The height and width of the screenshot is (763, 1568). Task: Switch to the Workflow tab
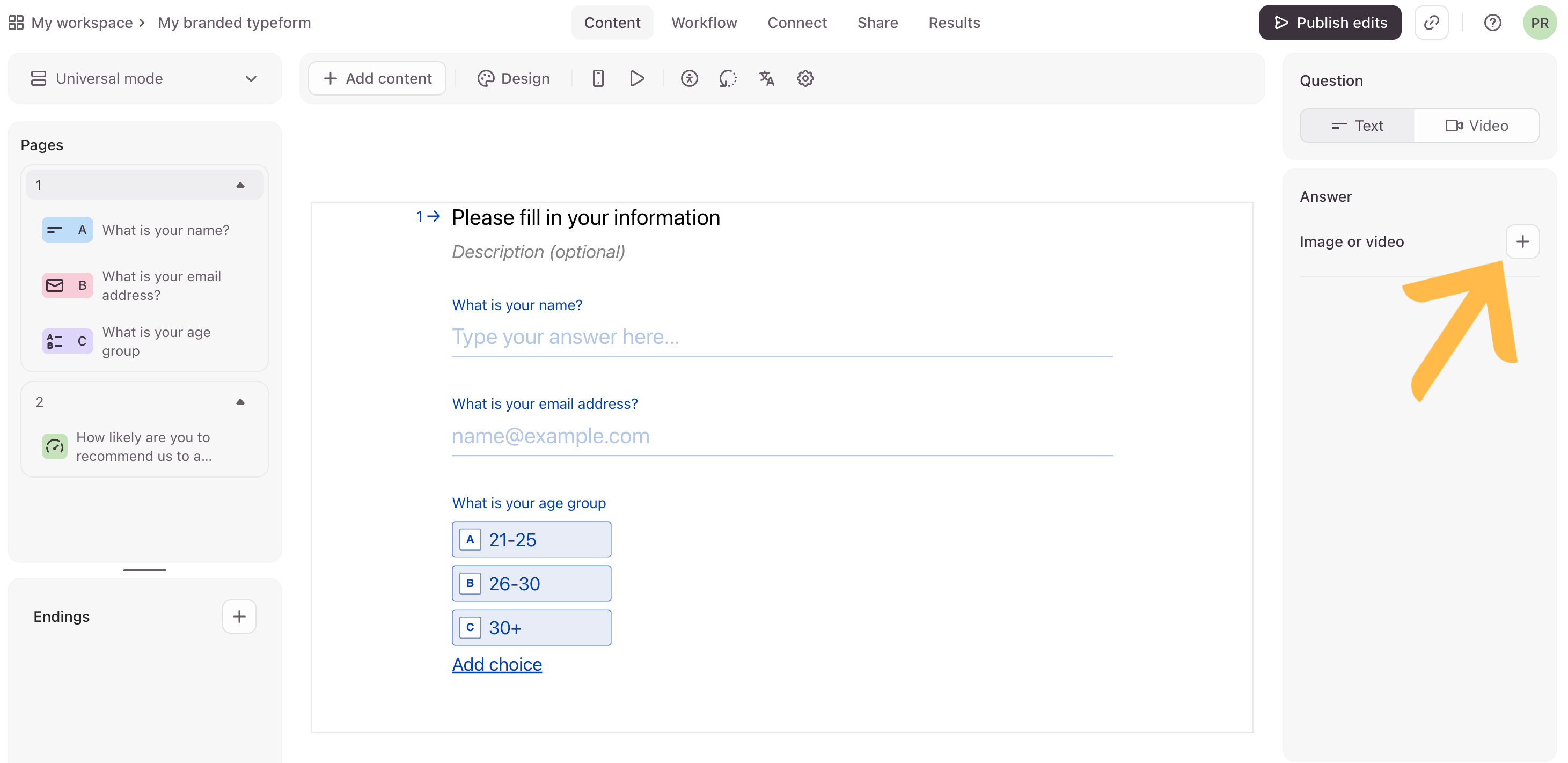coord(704,23)
